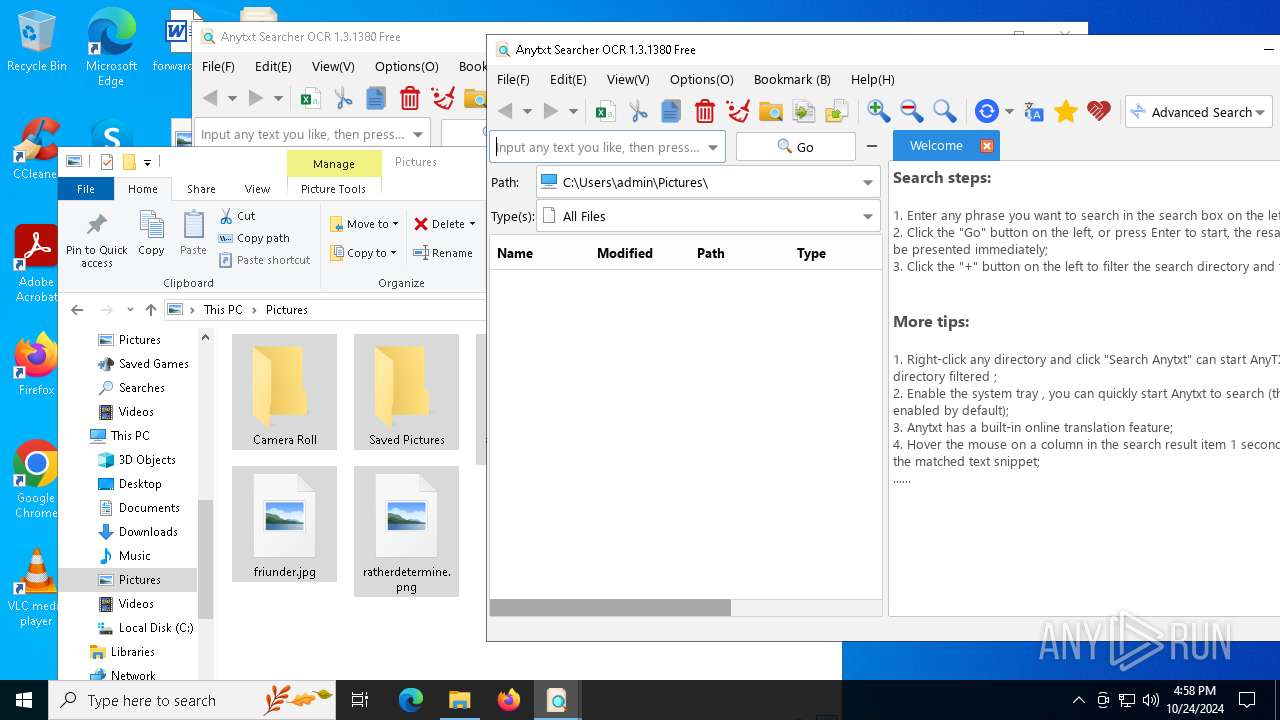The height and width of the screenshot is (720, 1280).
Task: Expand the Type(s) All Files dropdown
Action: coord(868,217)
